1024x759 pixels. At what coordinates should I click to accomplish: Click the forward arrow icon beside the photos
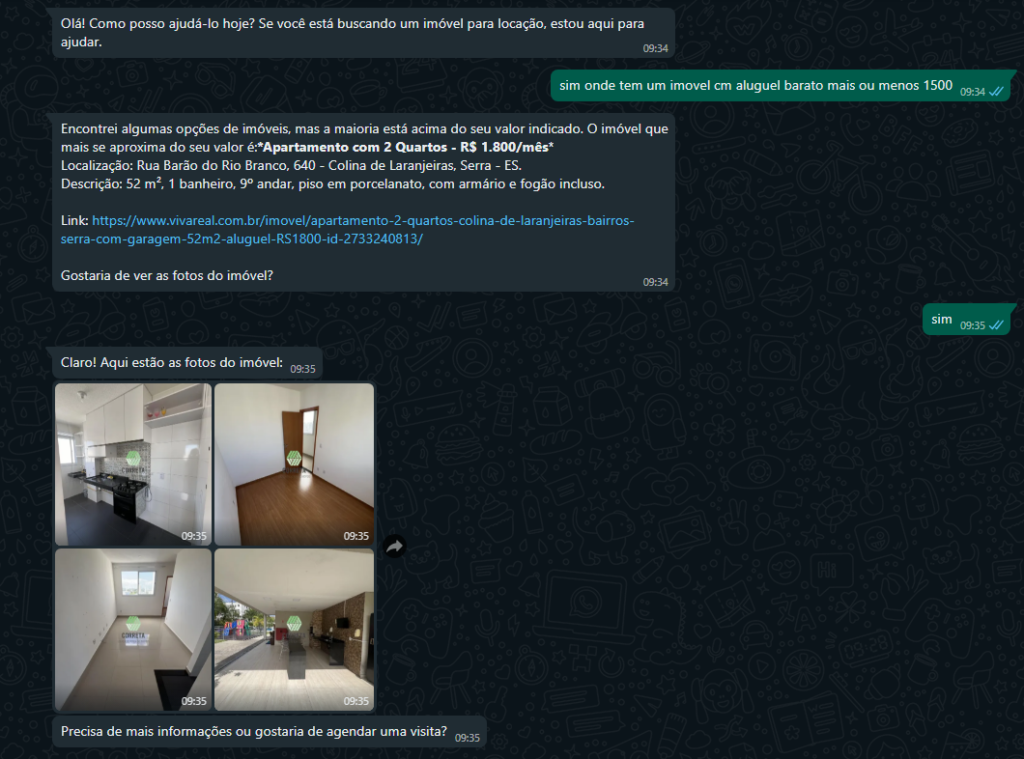click(x=394, y=547)
